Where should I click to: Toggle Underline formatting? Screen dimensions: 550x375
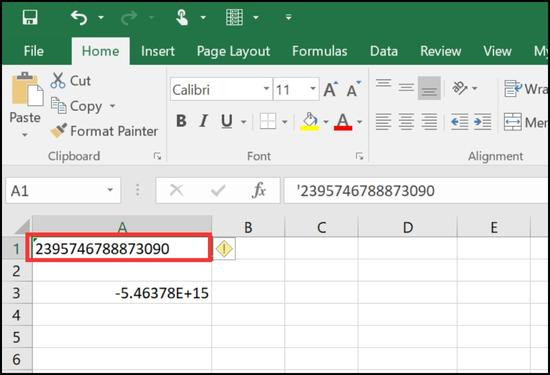pyautogui.click(x=227, y=121)
